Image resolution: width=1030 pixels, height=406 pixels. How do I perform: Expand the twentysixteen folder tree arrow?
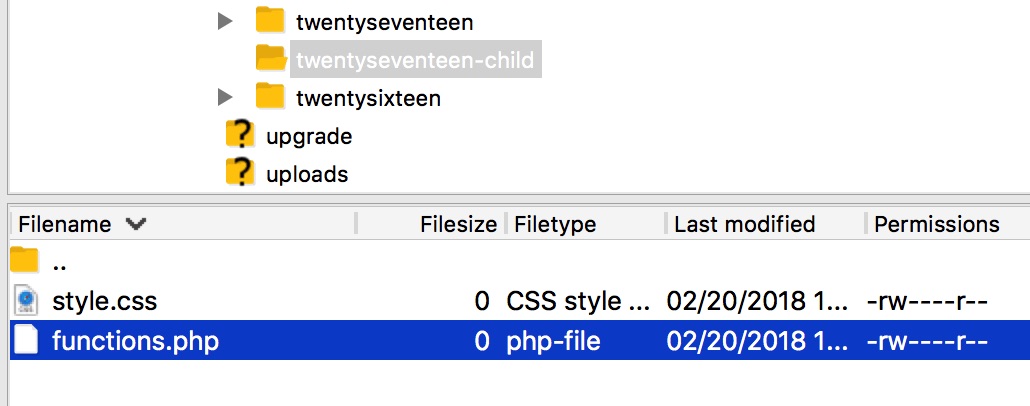click(x=225, y=97)
